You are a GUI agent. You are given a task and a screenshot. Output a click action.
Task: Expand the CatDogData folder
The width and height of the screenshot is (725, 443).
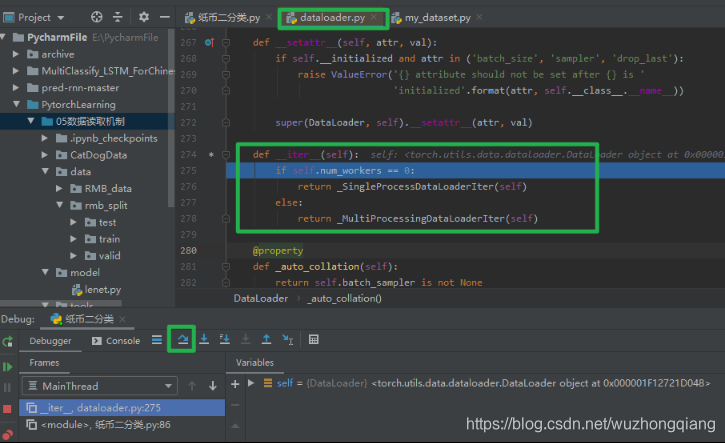click(x=45, y=154)
